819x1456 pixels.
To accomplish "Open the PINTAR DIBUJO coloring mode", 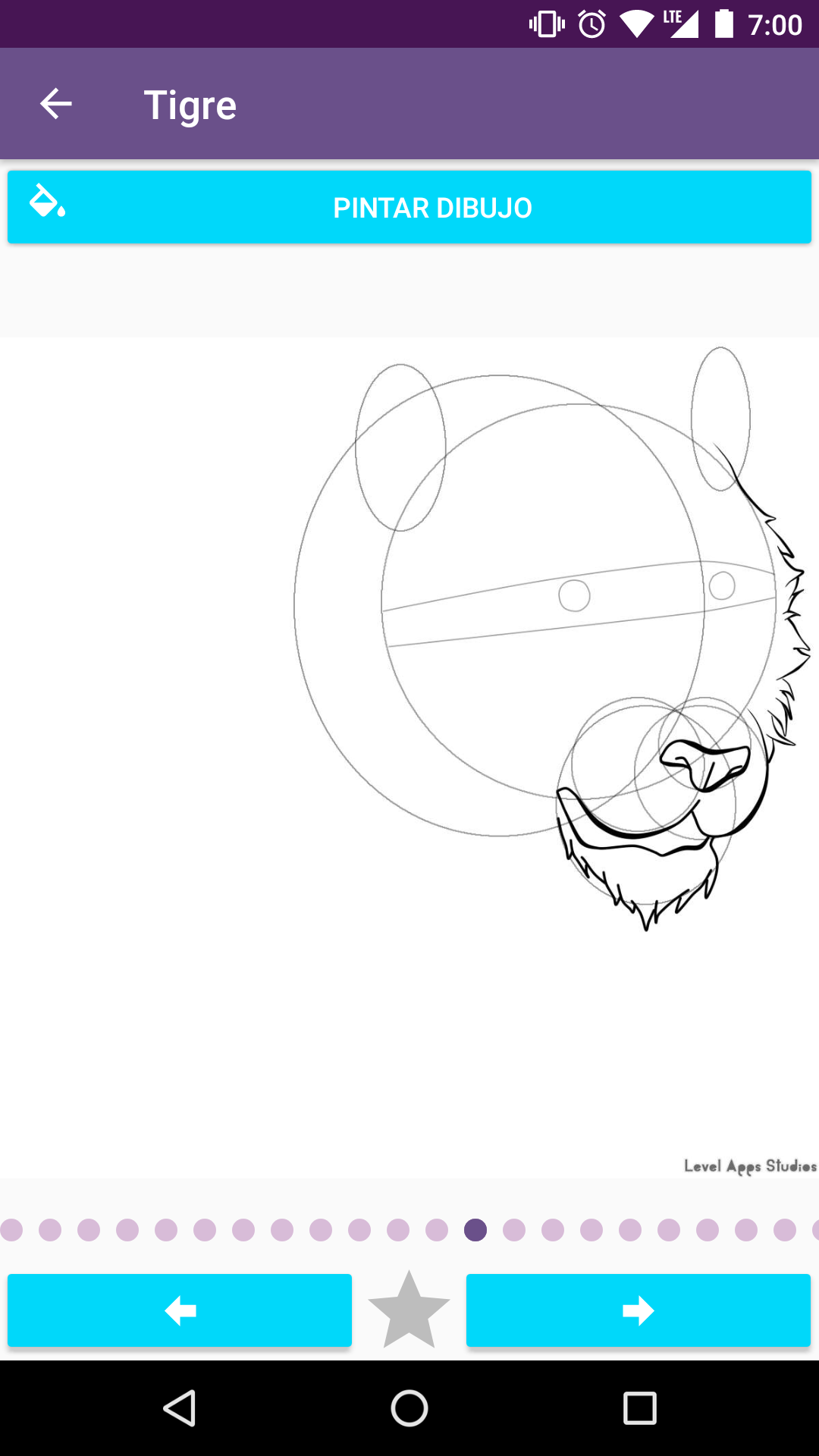I will pyautogui.click(x=409, y=207).
